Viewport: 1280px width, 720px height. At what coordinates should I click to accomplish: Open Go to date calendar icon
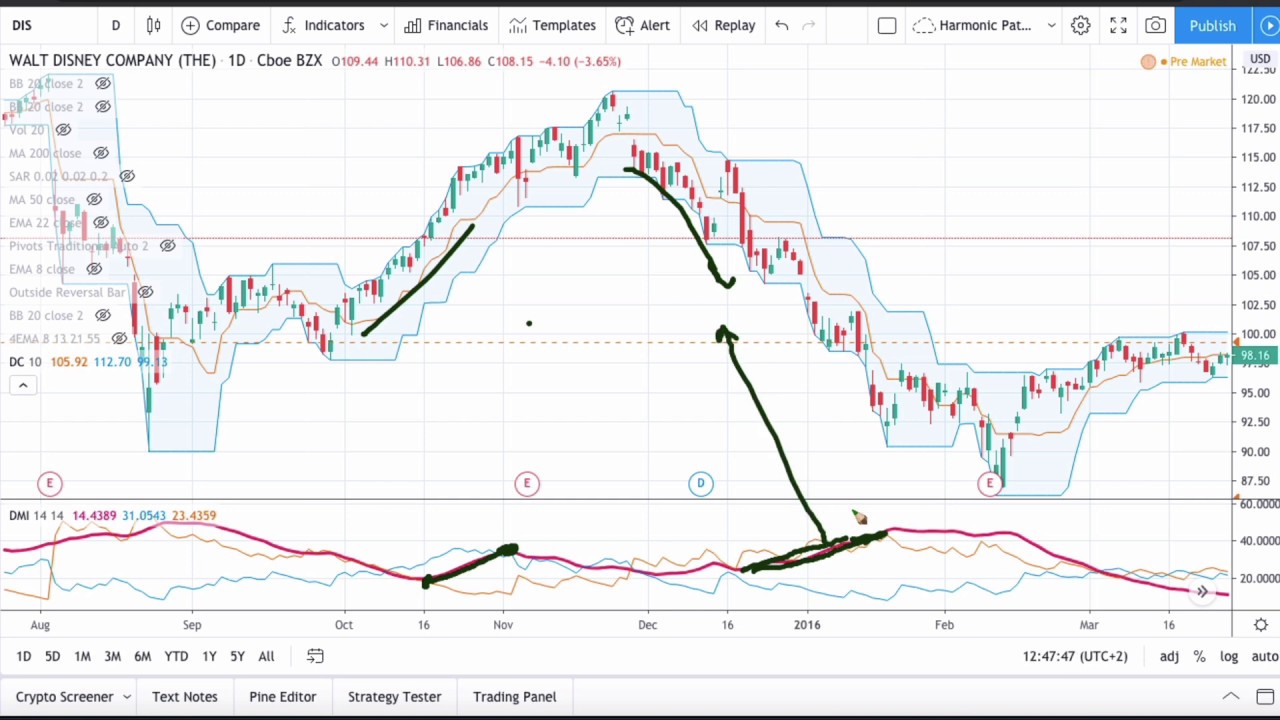tap(315, 656)
